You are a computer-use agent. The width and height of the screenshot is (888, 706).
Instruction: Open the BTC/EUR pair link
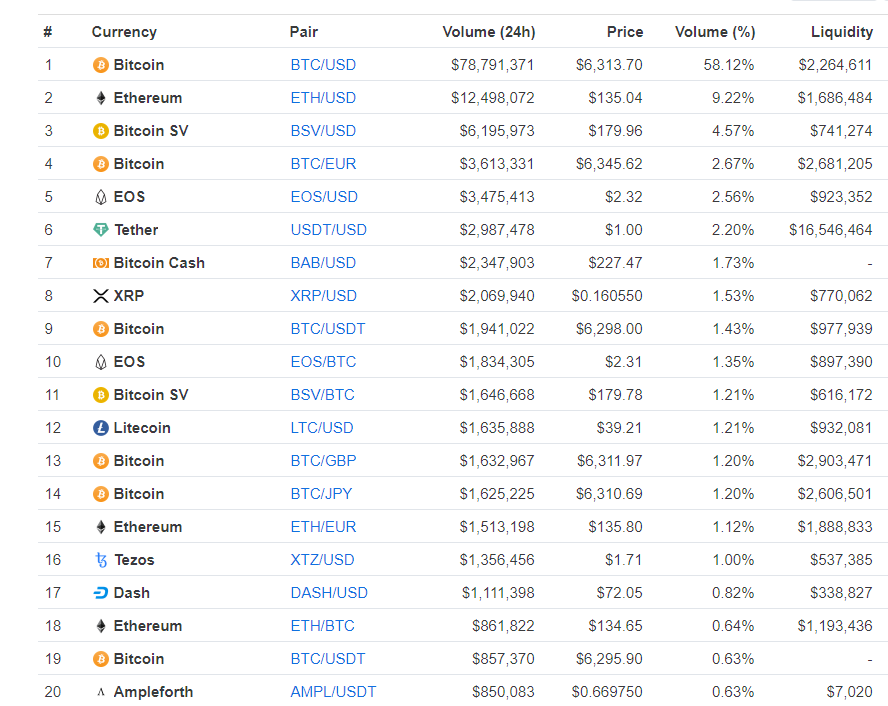323,164
